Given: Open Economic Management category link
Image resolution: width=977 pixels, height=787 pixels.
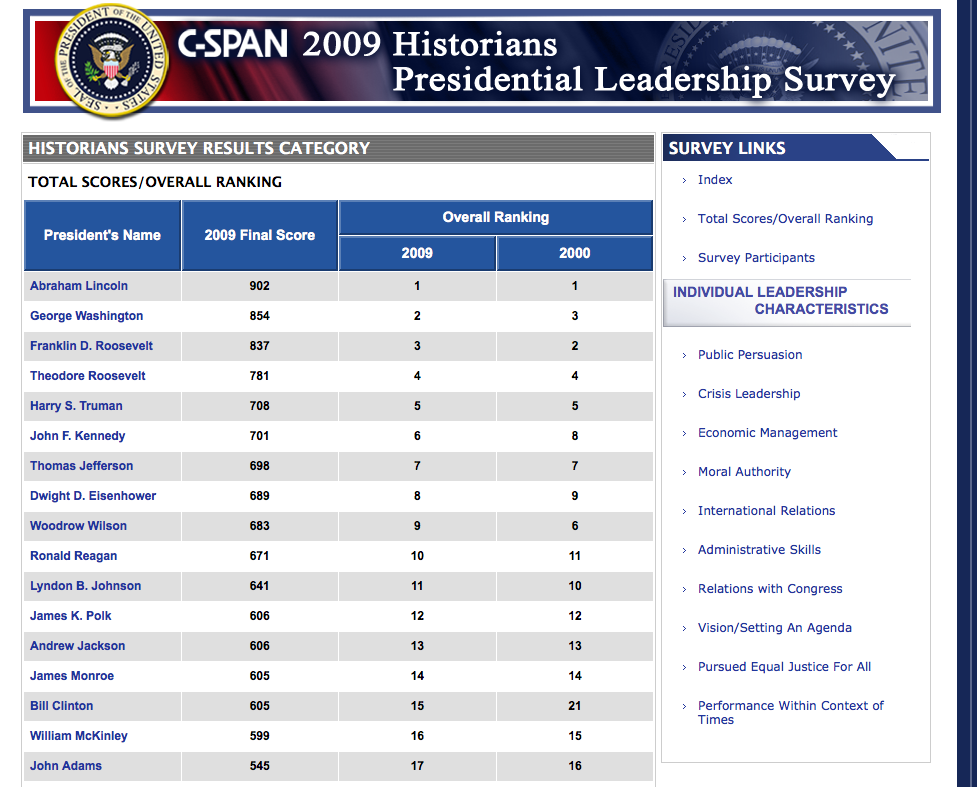Looking at the screenshot, I should [x=767, y=433].
